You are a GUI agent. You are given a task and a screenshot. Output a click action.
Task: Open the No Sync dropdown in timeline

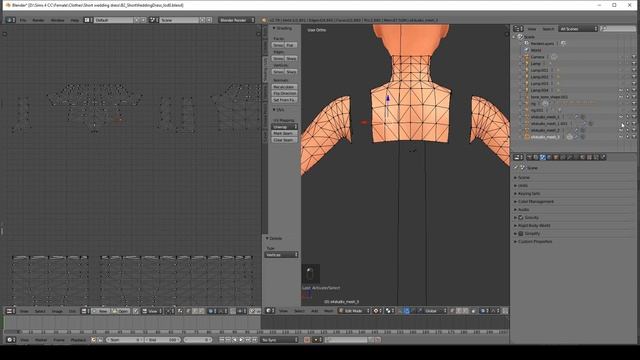[280, 340]
